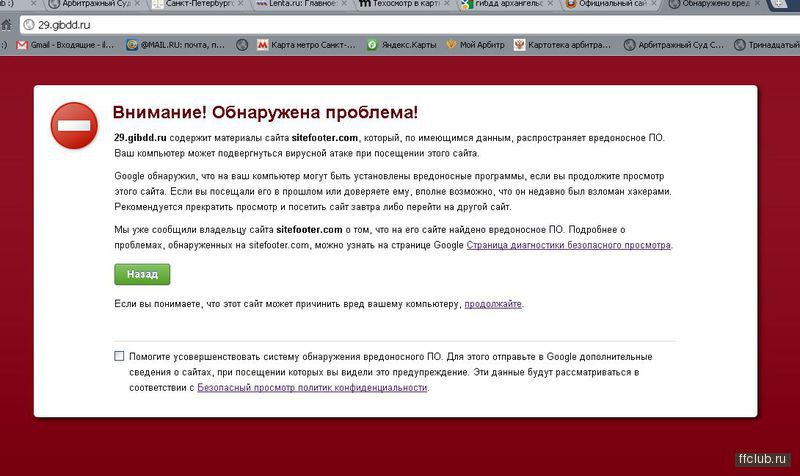Open Безопасный просмотр политик конфиденциальности link
This screenshot has height=476, width=800.
coord(312,388)
